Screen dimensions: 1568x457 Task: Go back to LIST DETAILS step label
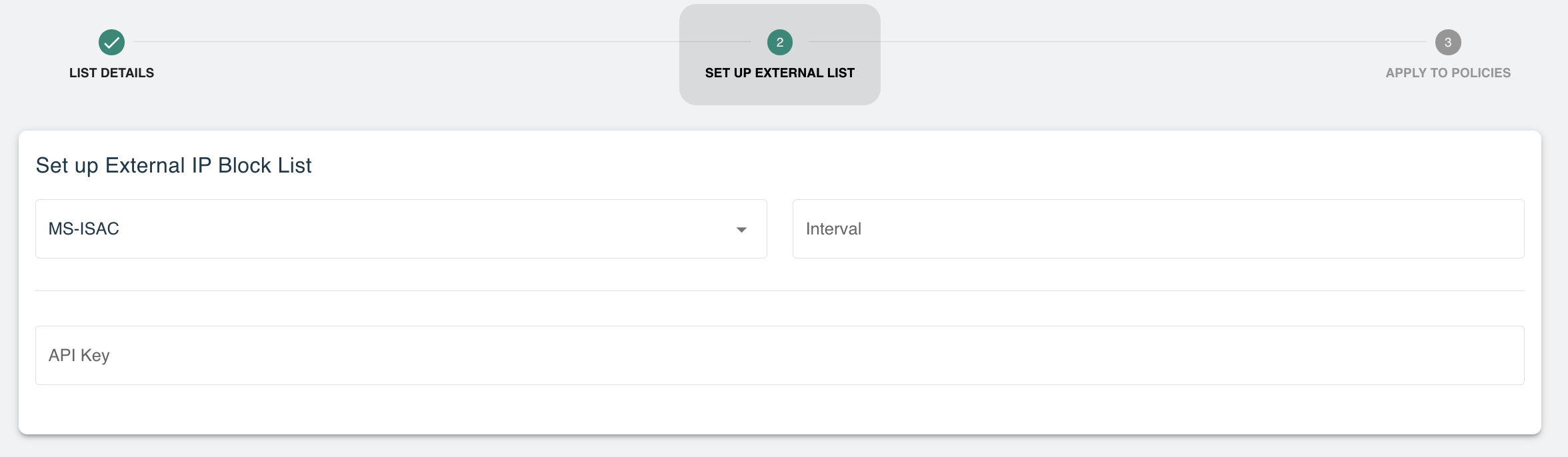[111, 73]
